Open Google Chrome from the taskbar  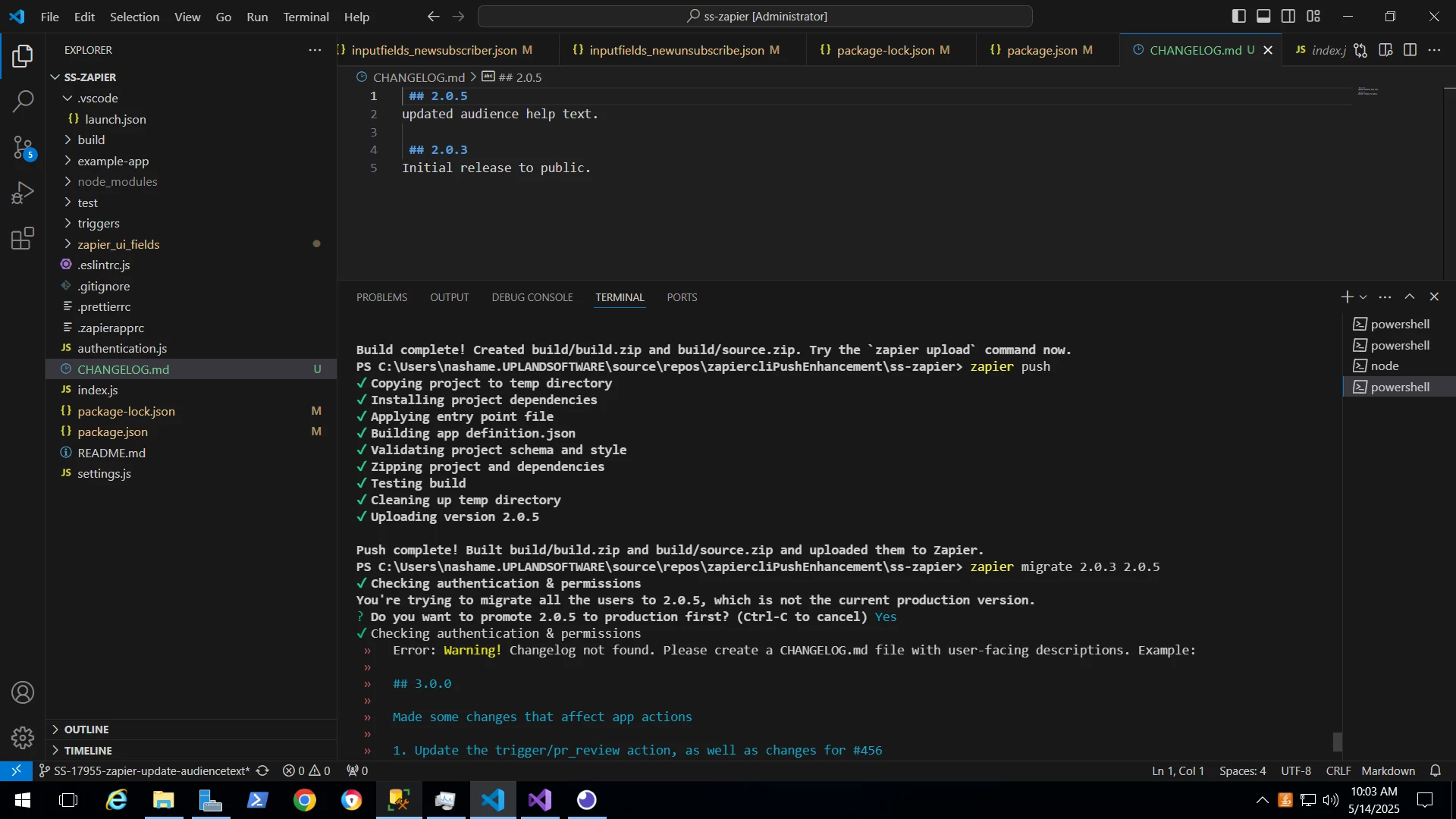click(305, 801)
